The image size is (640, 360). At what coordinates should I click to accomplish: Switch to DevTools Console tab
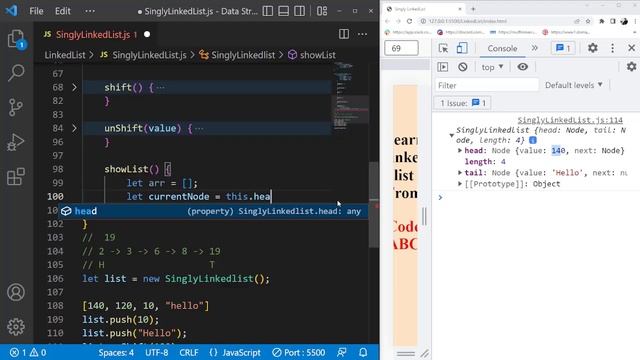point(502,48)
